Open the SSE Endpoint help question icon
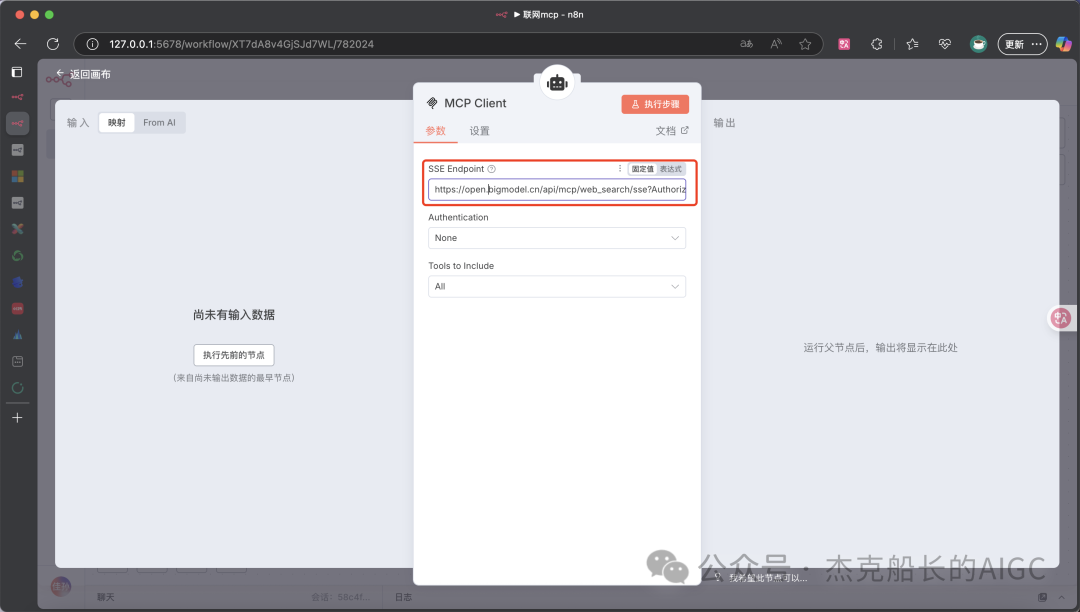This screenshot has width=1080, height=612. click(492, 169)
